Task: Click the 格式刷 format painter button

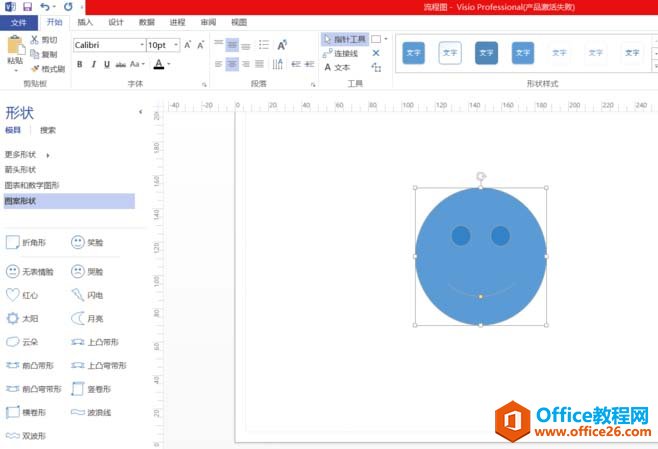Action: 47,68
